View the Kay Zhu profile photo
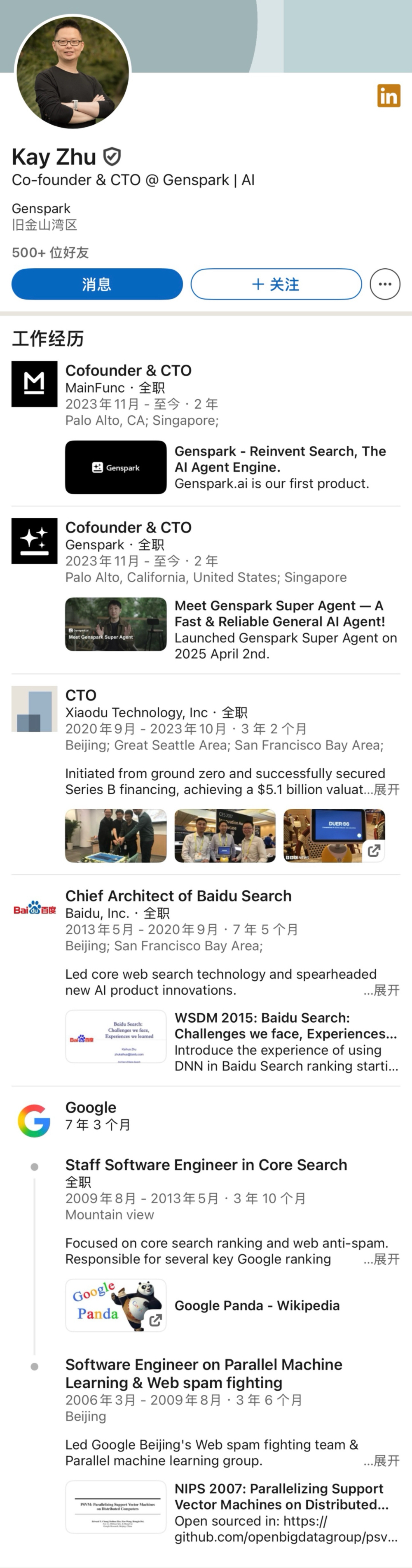 [x=73, y=72]
